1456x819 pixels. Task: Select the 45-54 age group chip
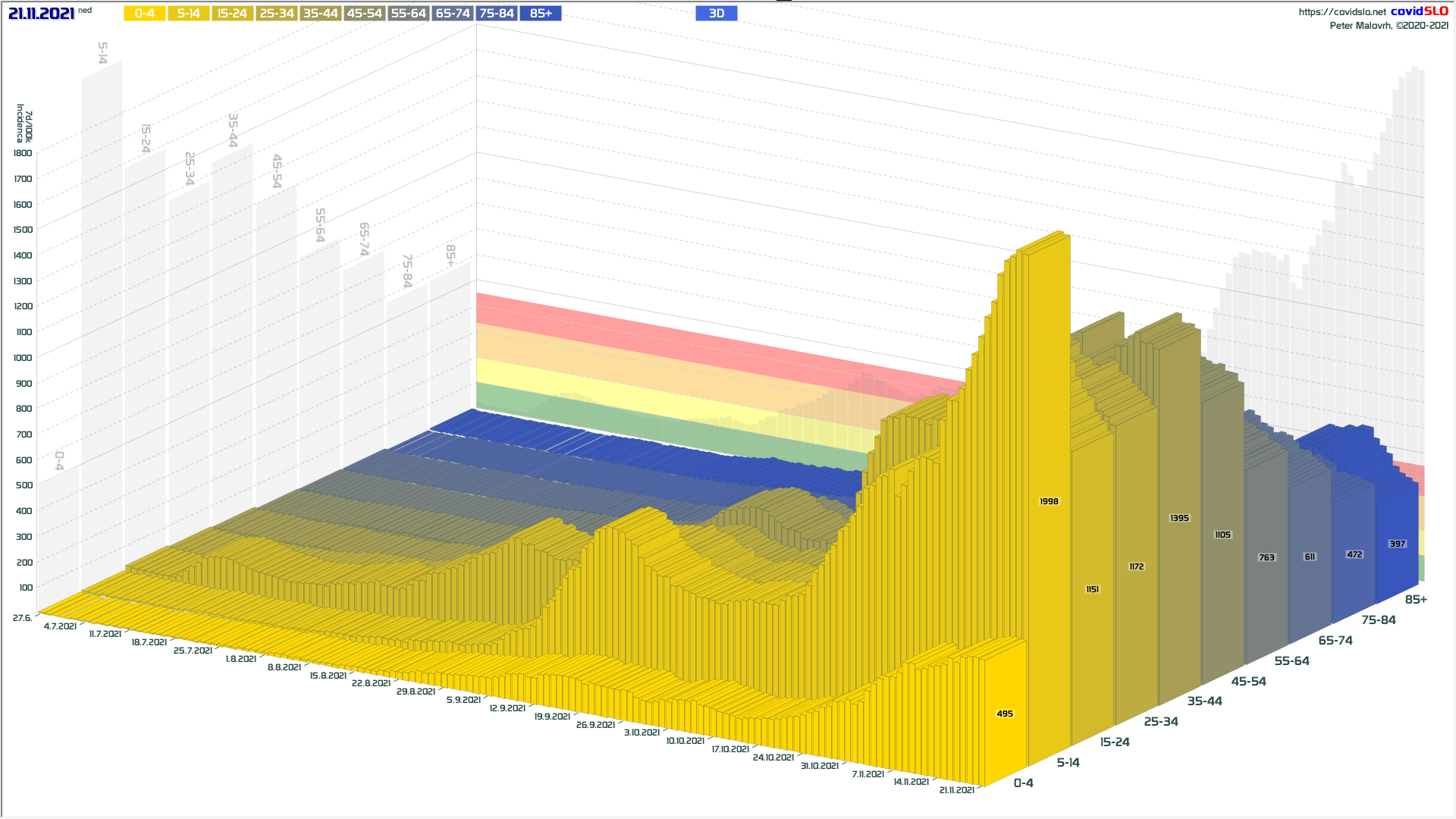(x=364, y=14)
